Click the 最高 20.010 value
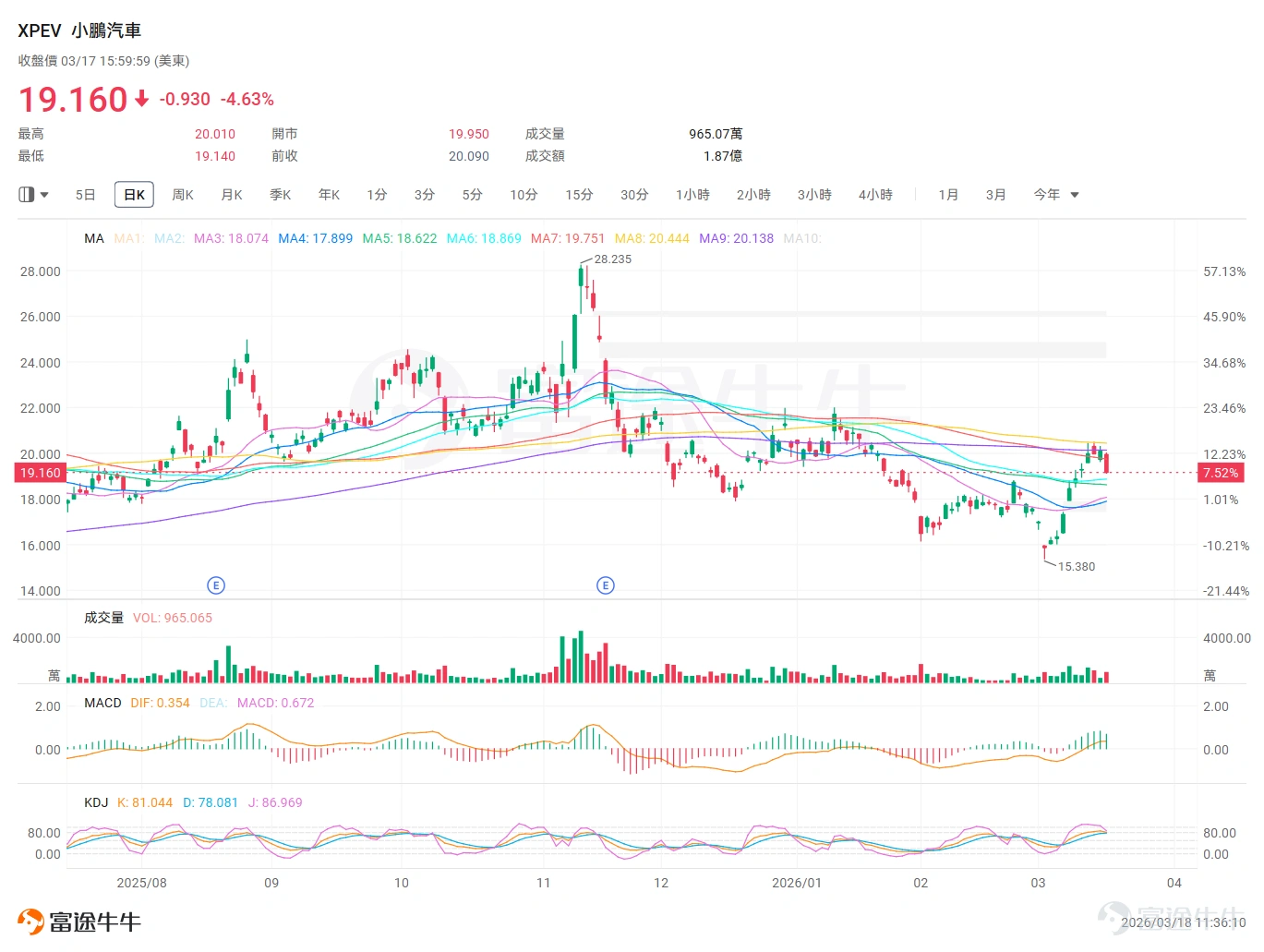 coord(215,134)
